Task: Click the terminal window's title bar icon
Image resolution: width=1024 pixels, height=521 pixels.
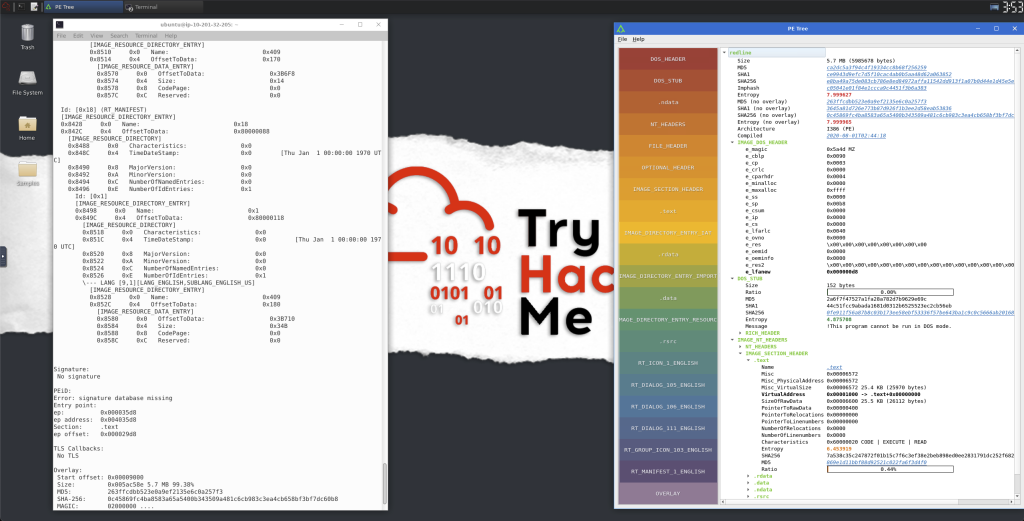Action: click(x=60, y=25)
